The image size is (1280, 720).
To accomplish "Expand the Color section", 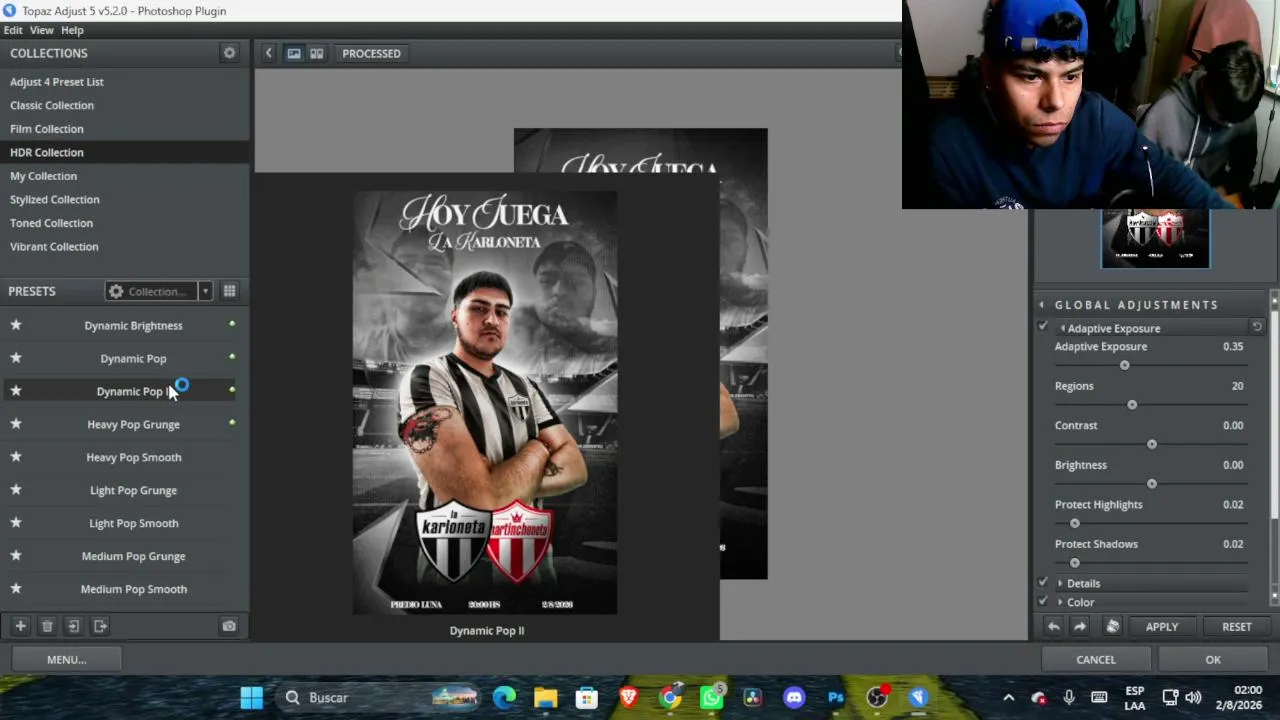I will (1060, 603).
